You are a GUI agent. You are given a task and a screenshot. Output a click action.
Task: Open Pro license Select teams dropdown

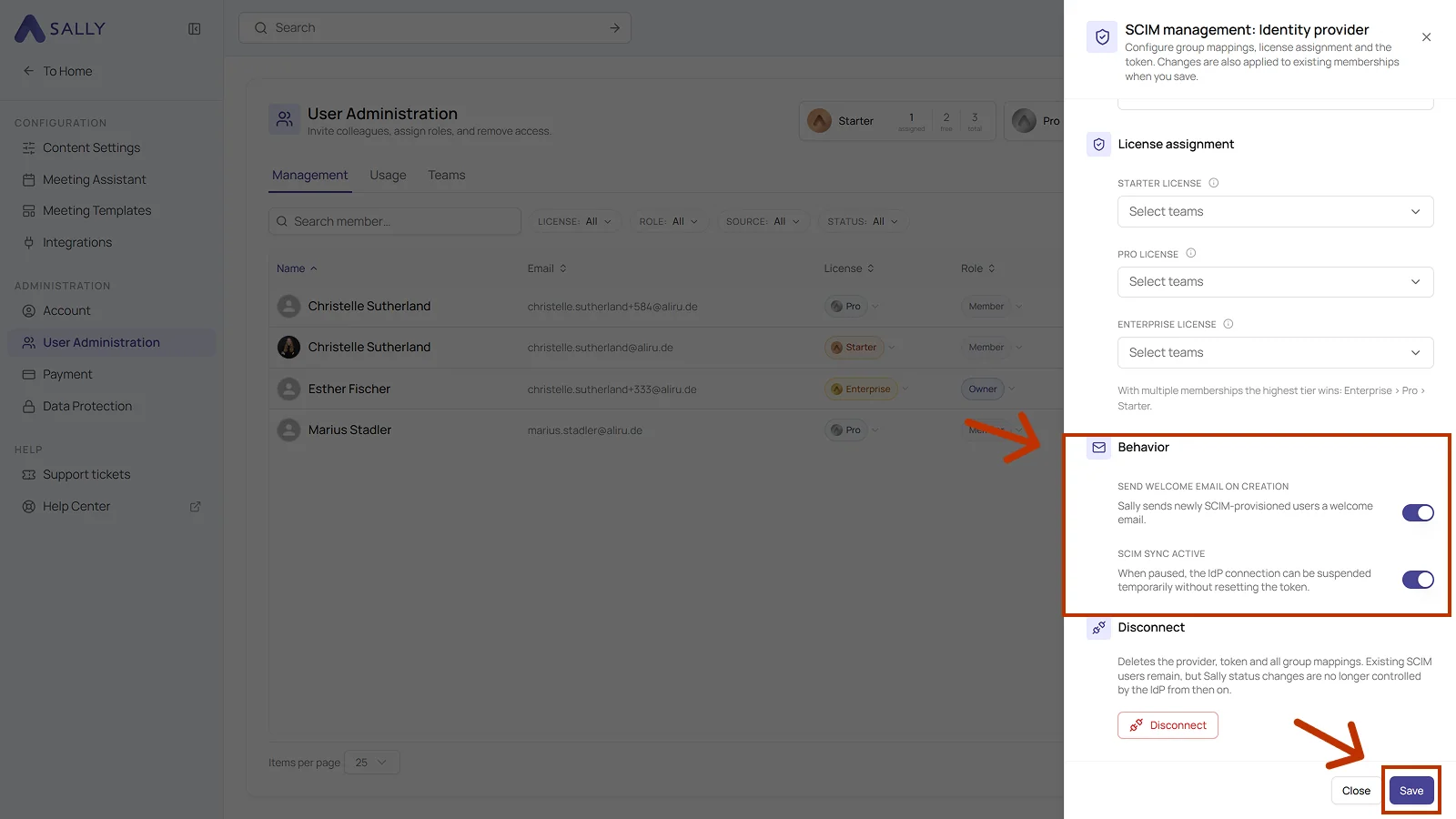coord(1275,282)
